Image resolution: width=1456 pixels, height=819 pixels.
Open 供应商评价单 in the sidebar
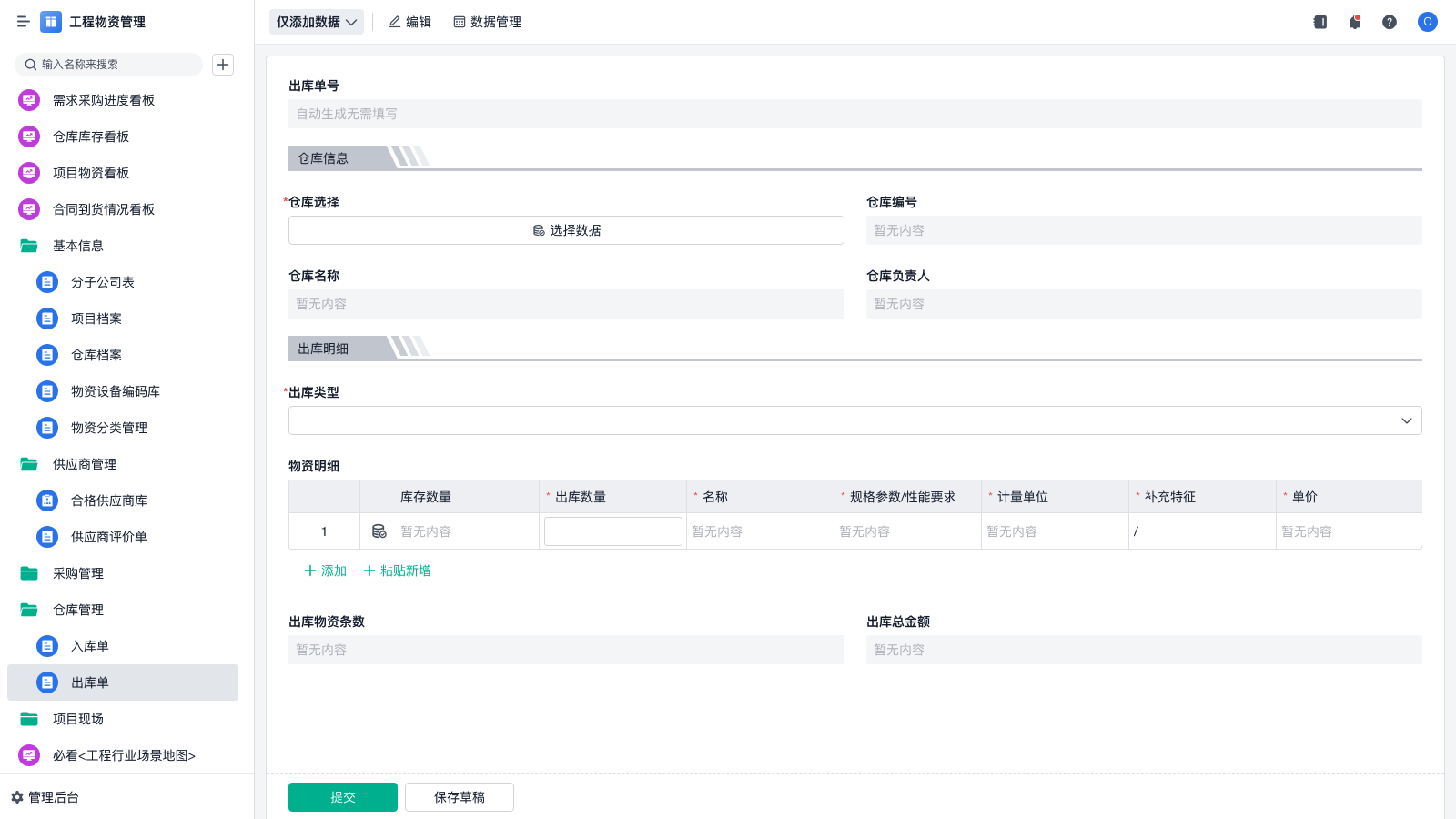[123, 537]
